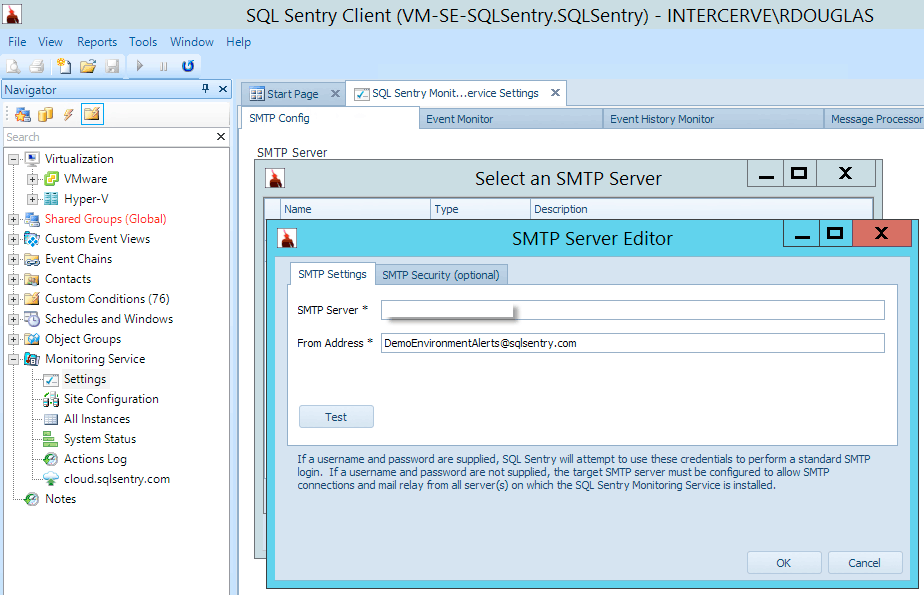Click the open folder toolbar icon
This screenshot has width=924, height=595.
coord(88,66)
